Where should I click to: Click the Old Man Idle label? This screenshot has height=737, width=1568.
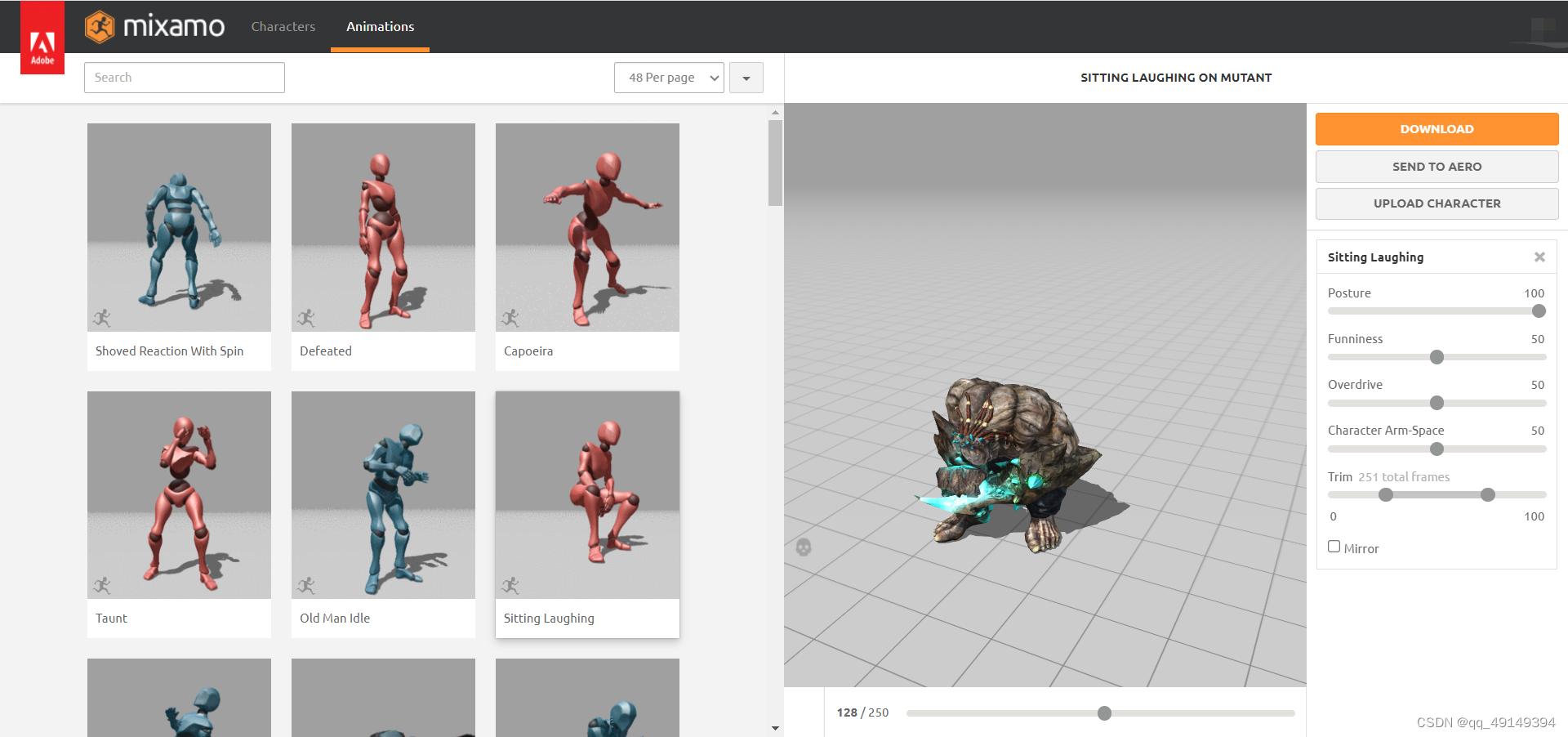point(335,619)
